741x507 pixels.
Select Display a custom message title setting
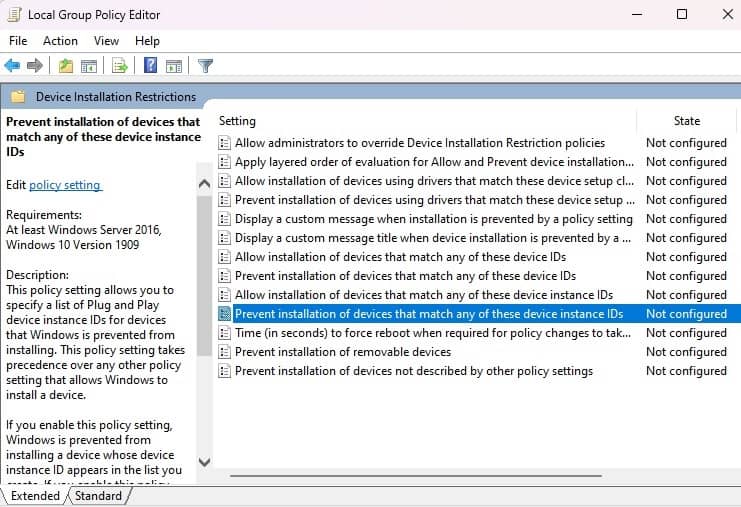click(433, 238)
